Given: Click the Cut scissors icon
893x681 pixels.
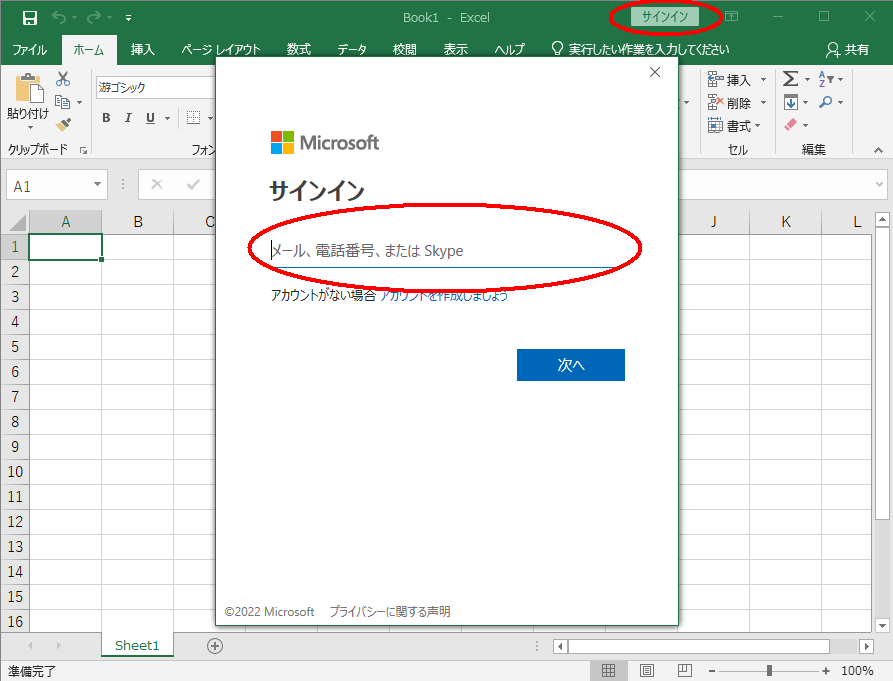Looking at the screenshot, I should (63, 79).
